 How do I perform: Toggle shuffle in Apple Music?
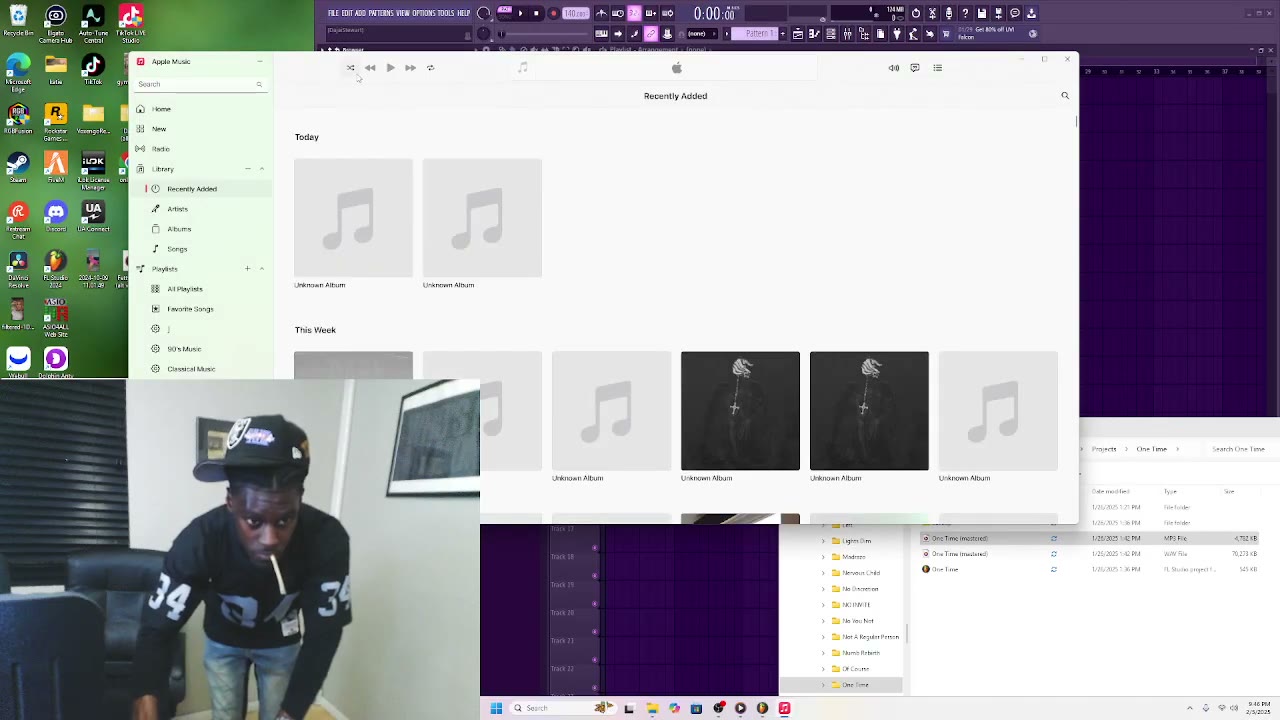click(x=350, y=68)
